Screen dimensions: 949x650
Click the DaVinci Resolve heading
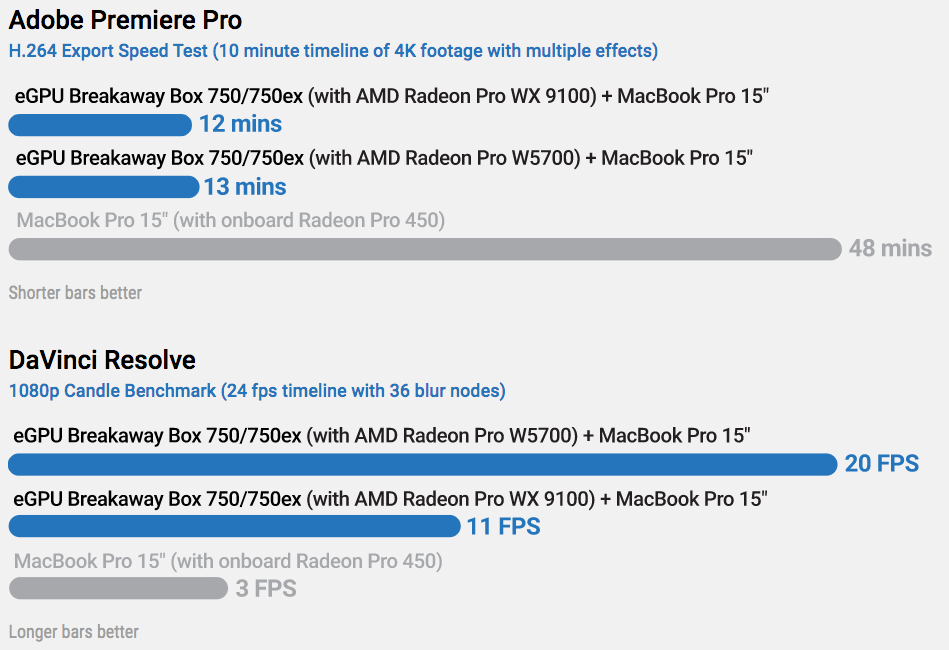tap(102, 360)
